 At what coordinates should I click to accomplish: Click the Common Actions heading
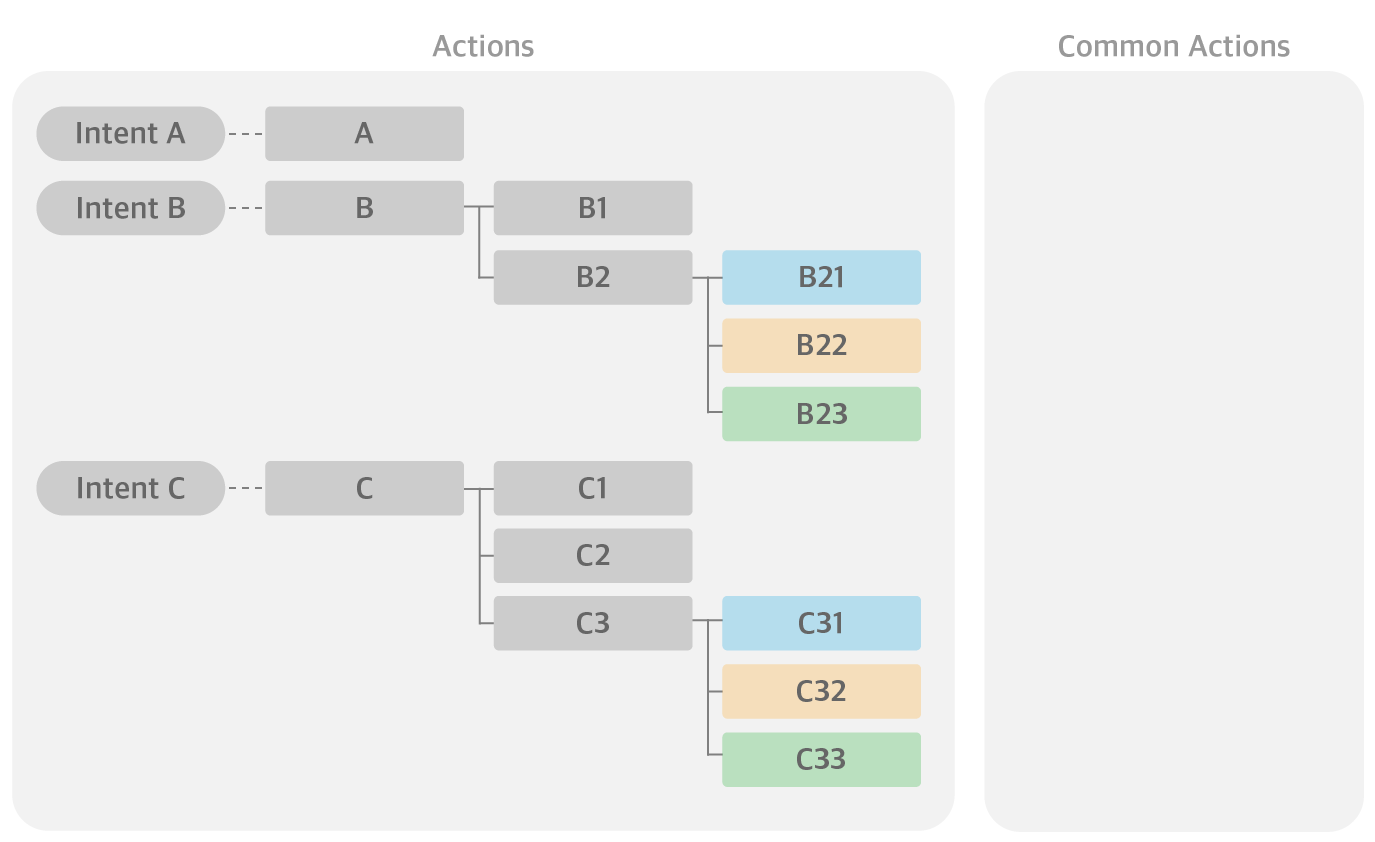[x=1173, y=46]
